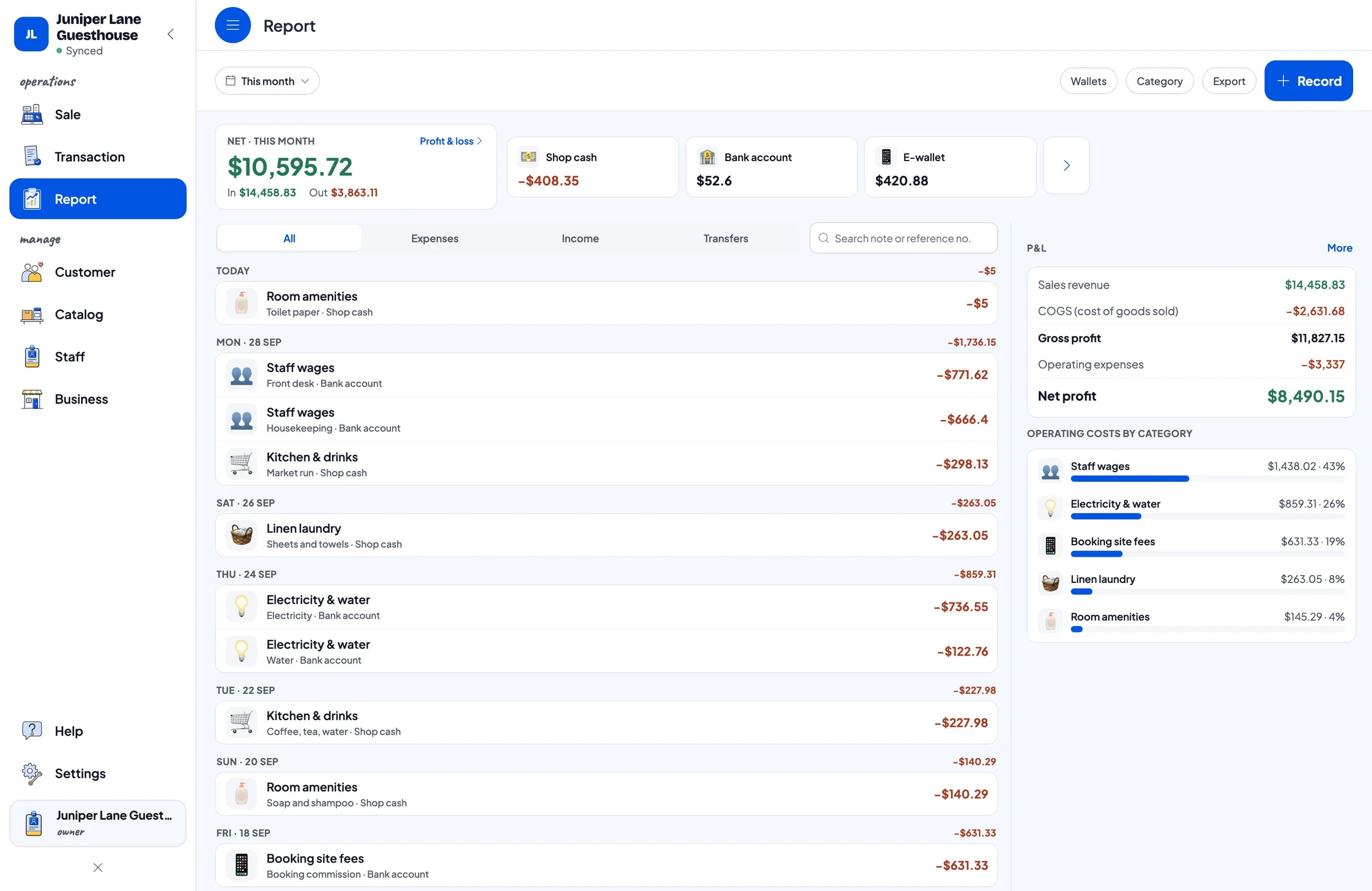The height and width of the screenshot is (891, 1372).
Task: Open Help from the sidebar
Action: click(97, 731)
